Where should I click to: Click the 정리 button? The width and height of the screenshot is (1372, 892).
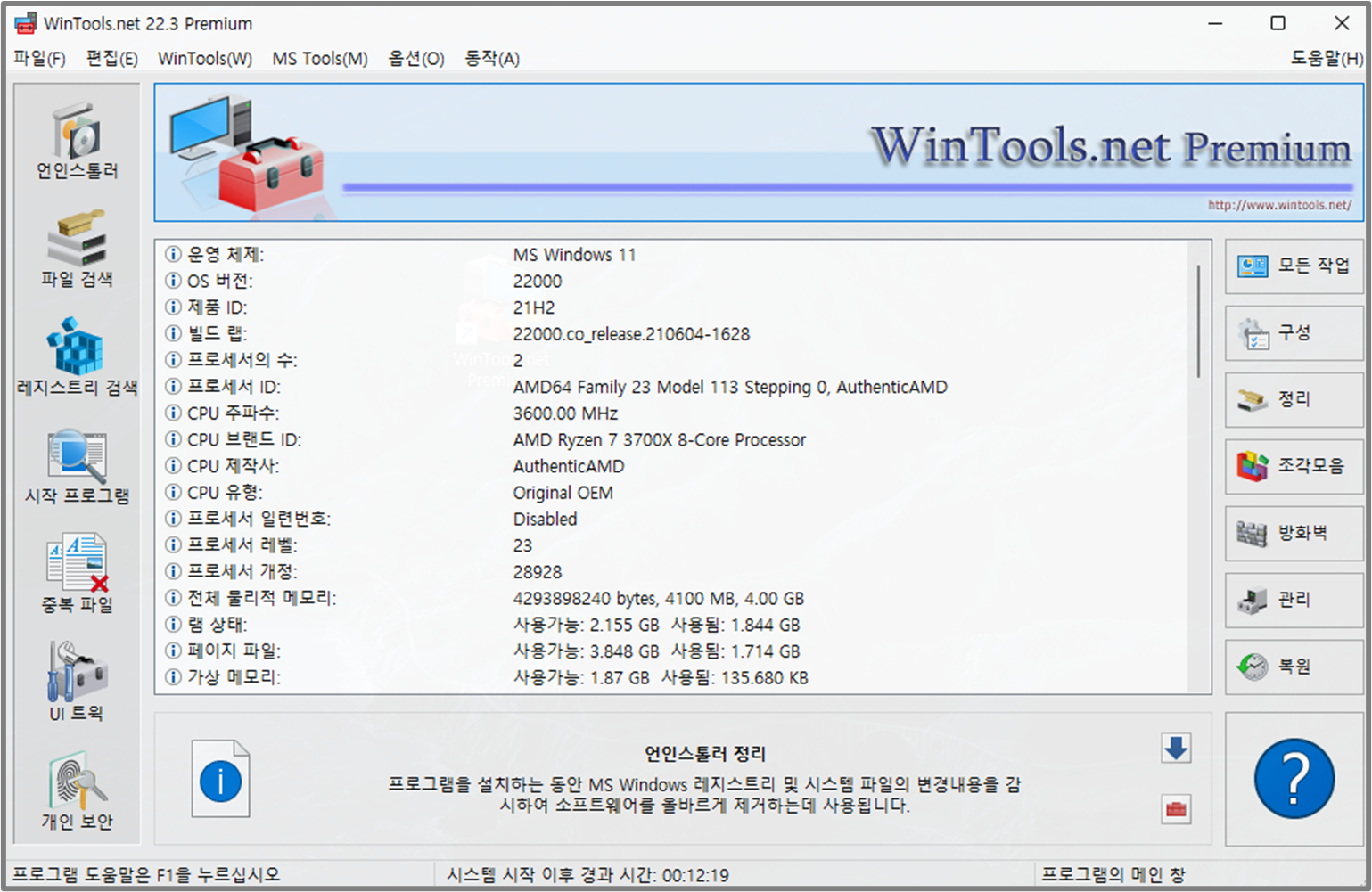tap(1294, 399)
